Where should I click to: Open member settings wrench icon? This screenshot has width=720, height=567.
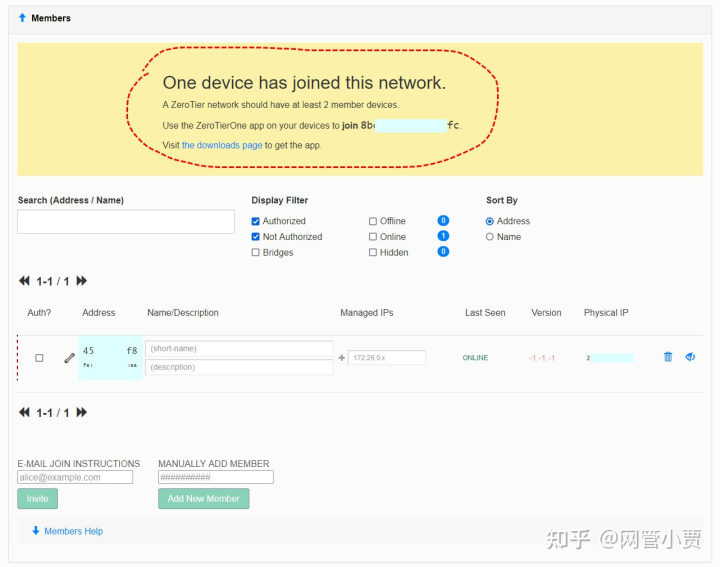[x=69, y=358]
